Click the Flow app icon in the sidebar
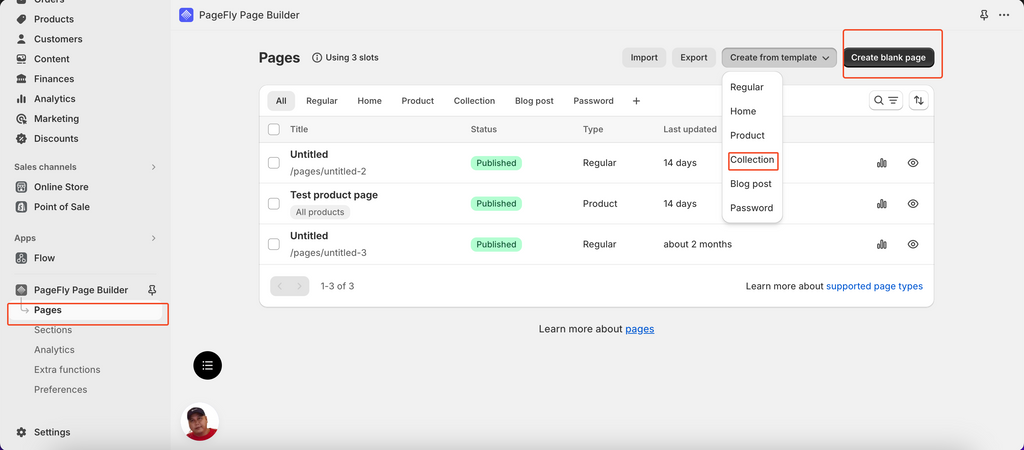 (x=22, y=258)
